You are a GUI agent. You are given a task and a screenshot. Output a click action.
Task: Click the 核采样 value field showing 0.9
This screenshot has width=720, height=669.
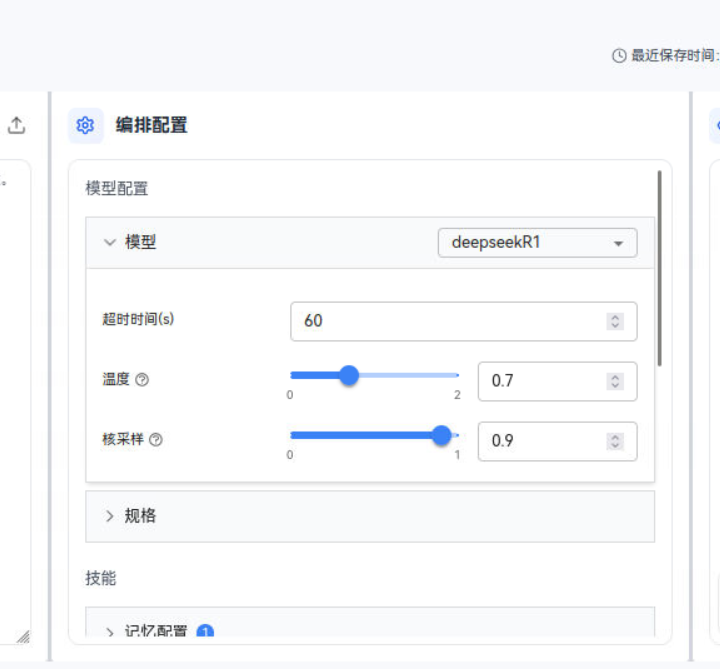click(557, 441)
